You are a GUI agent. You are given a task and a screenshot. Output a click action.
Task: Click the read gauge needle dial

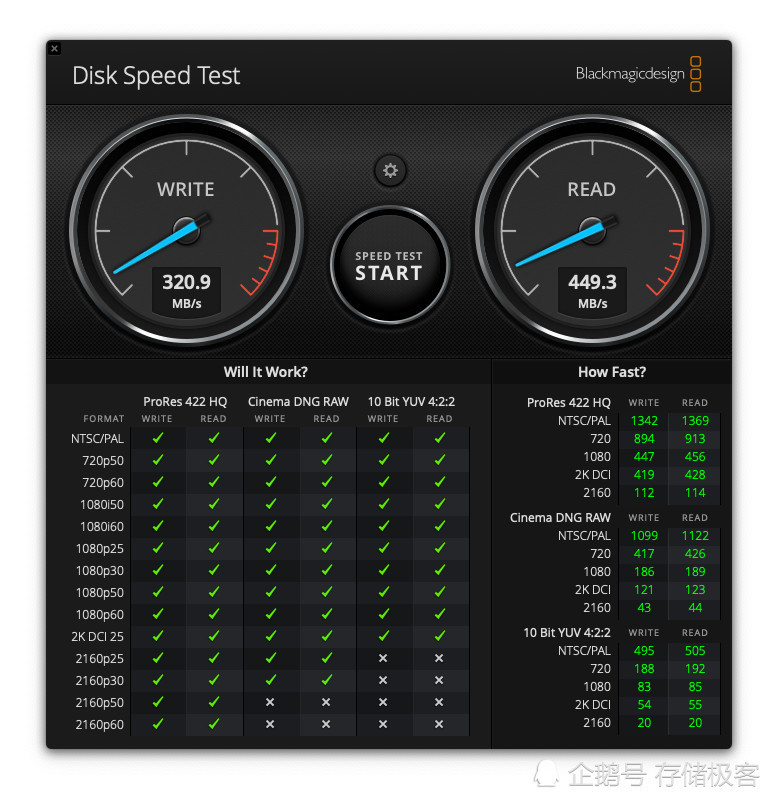[592, 231]
